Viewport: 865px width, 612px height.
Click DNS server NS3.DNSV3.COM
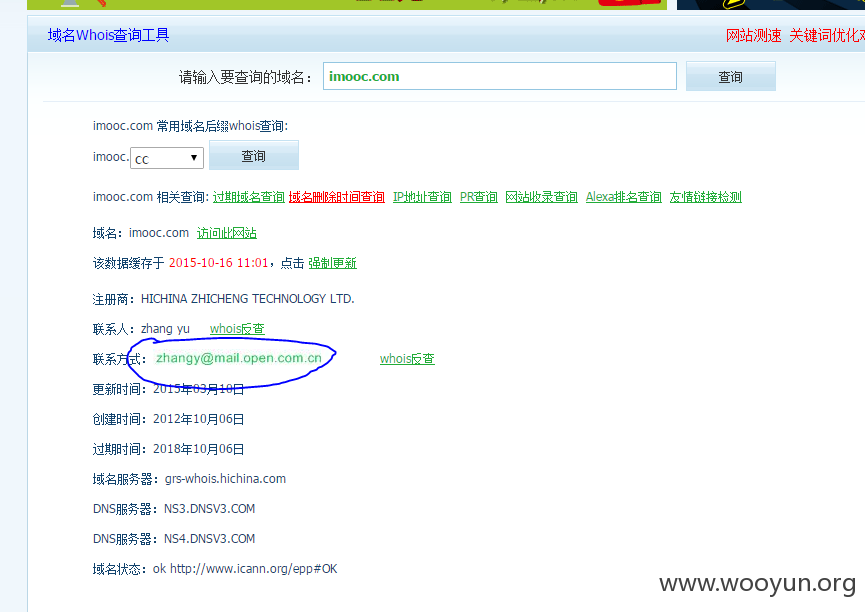(x=210, y=508)
